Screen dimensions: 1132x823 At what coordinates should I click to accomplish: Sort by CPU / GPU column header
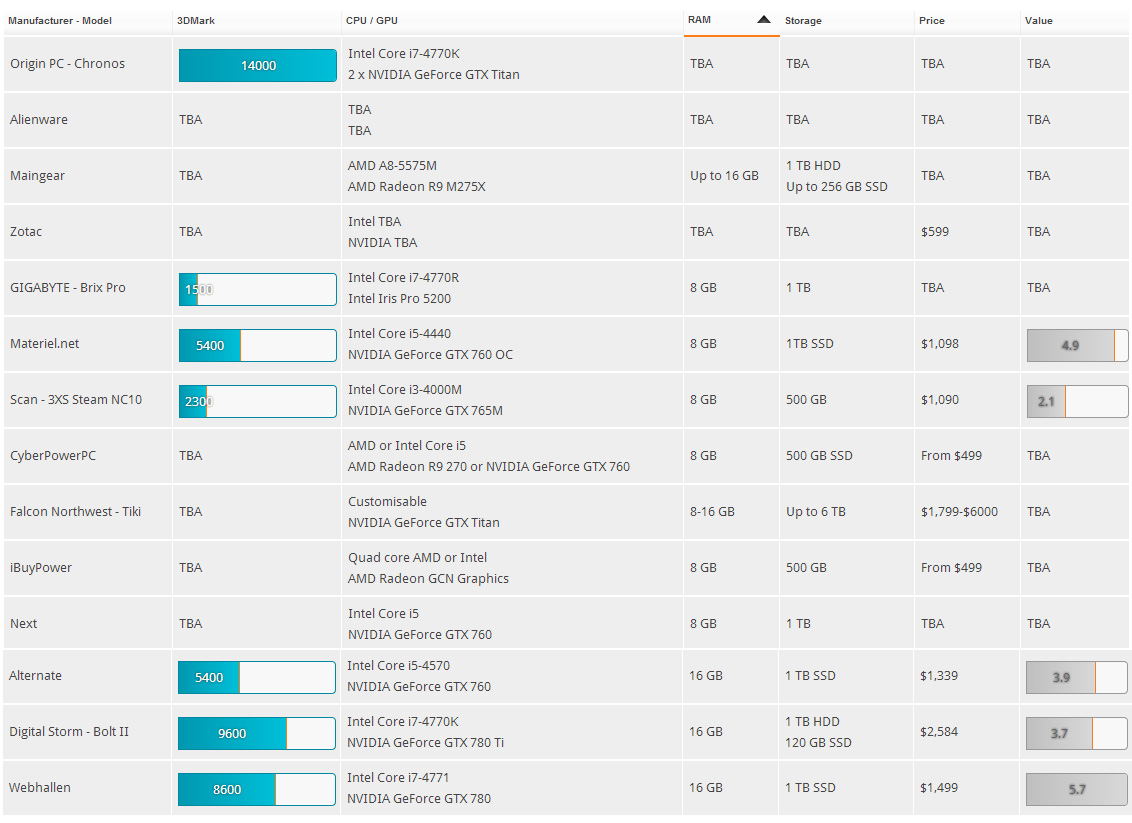[x=372, y=21]
